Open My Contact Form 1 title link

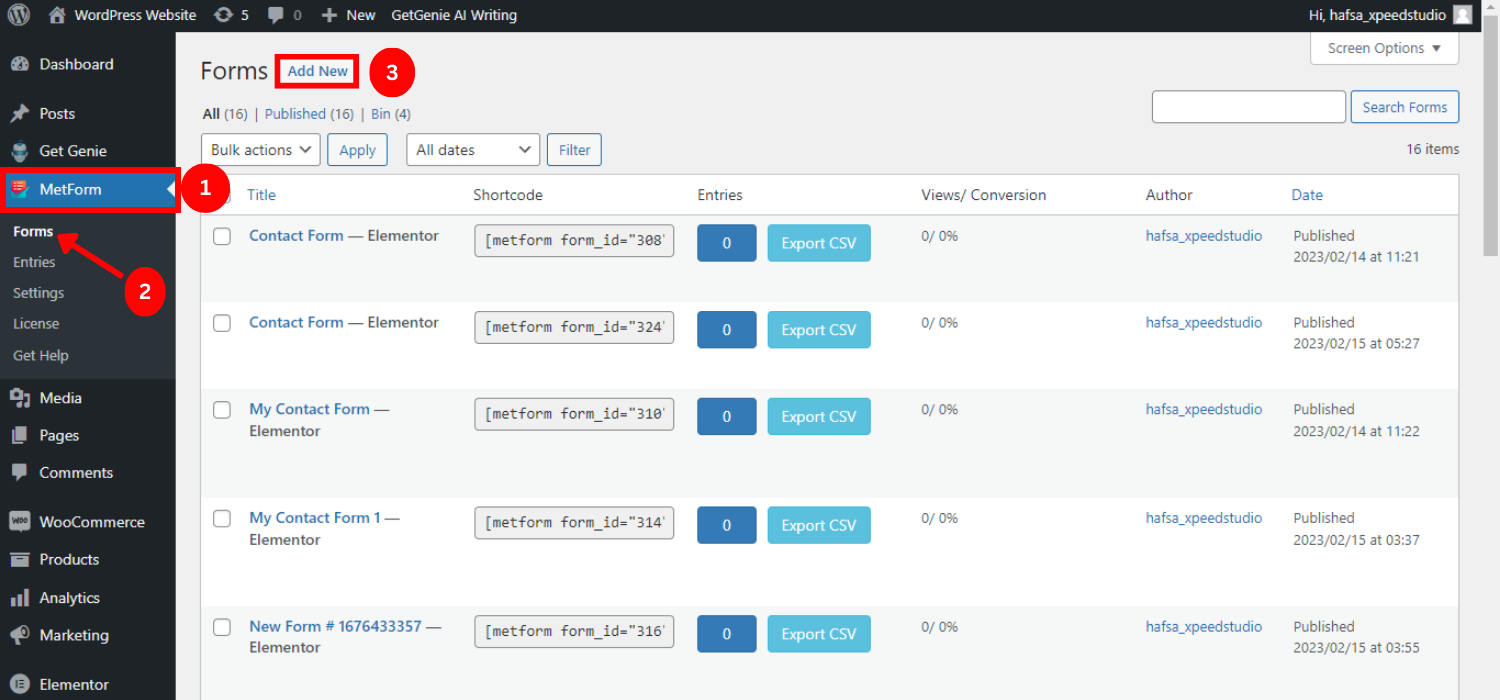tap(315, 518)
